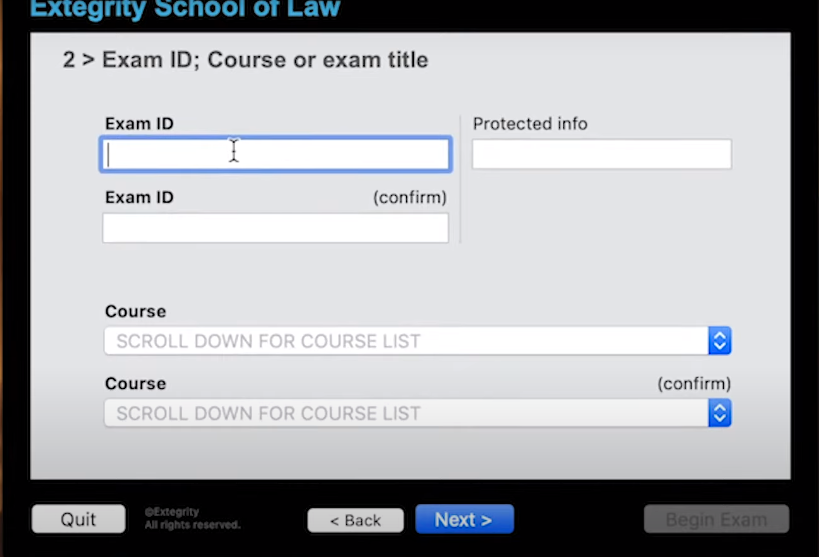Click the Protected info field
The height and width of the screenshot is (557, 819).
click(x=601, y=154)
